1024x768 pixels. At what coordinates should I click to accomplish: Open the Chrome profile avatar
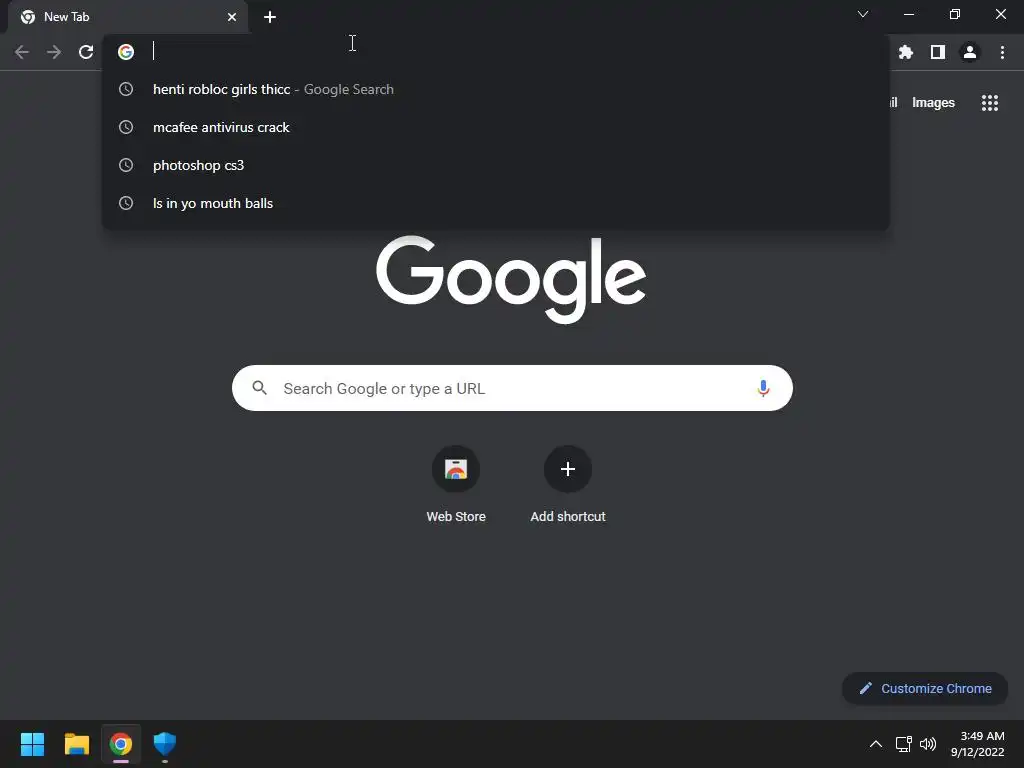coord(970,52)
